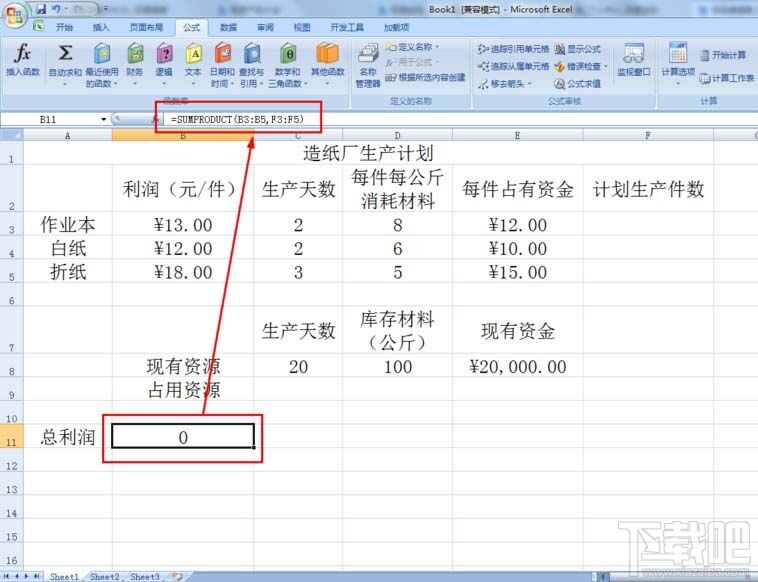The width and height of the screenshot is (758, 582).
Task: Switch to the 数据 (Data) tab
Action: (x=228, y=27)
